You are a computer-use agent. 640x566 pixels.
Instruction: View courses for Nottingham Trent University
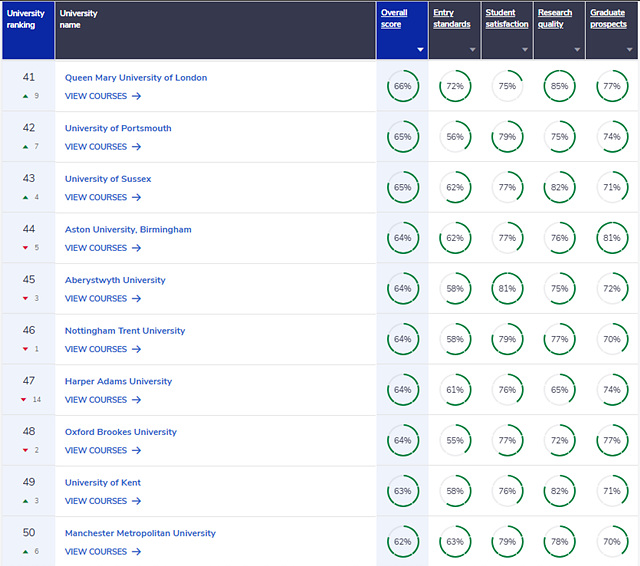(x=103, y=349)
